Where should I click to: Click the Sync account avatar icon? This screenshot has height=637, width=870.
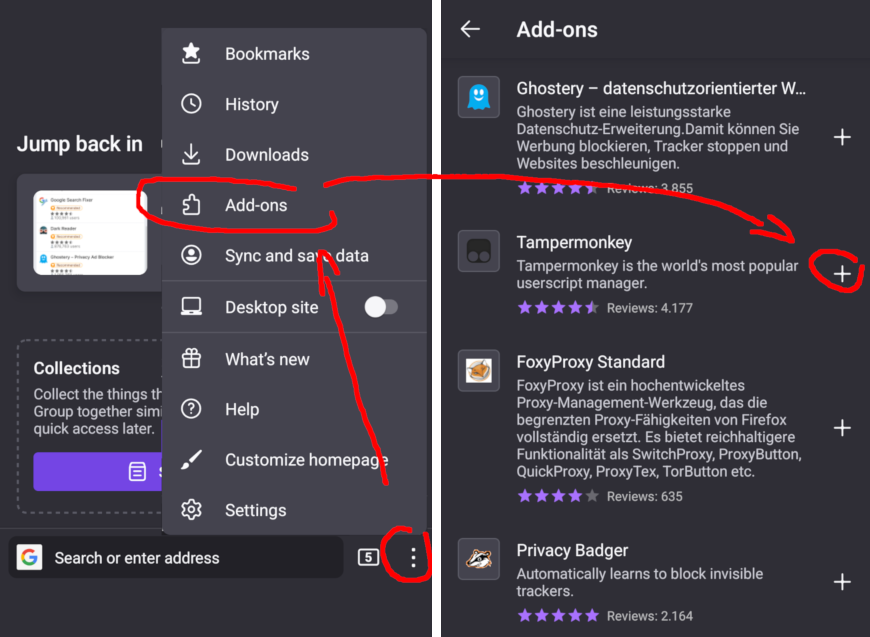click(x=191, y=255)
